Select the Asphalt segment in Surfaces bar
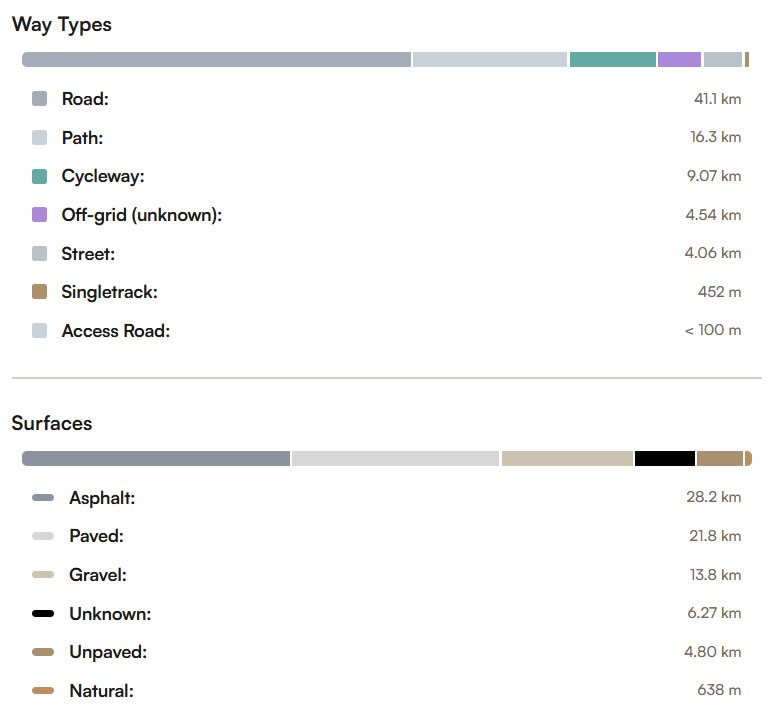 click(x=156, y=458)
